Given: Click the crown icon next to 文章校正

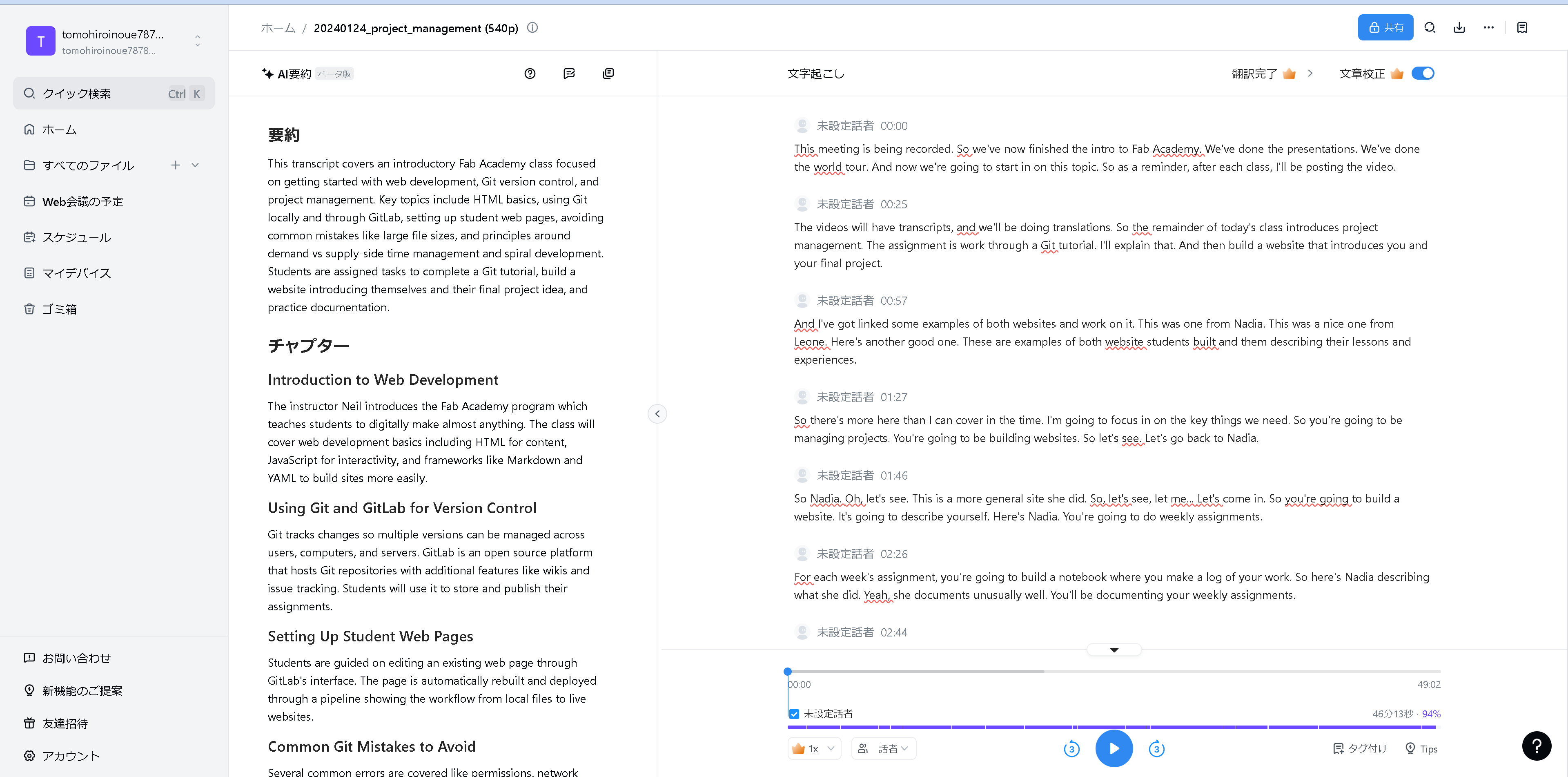Looking at the screenshot, I should (x=1396, y=73).
